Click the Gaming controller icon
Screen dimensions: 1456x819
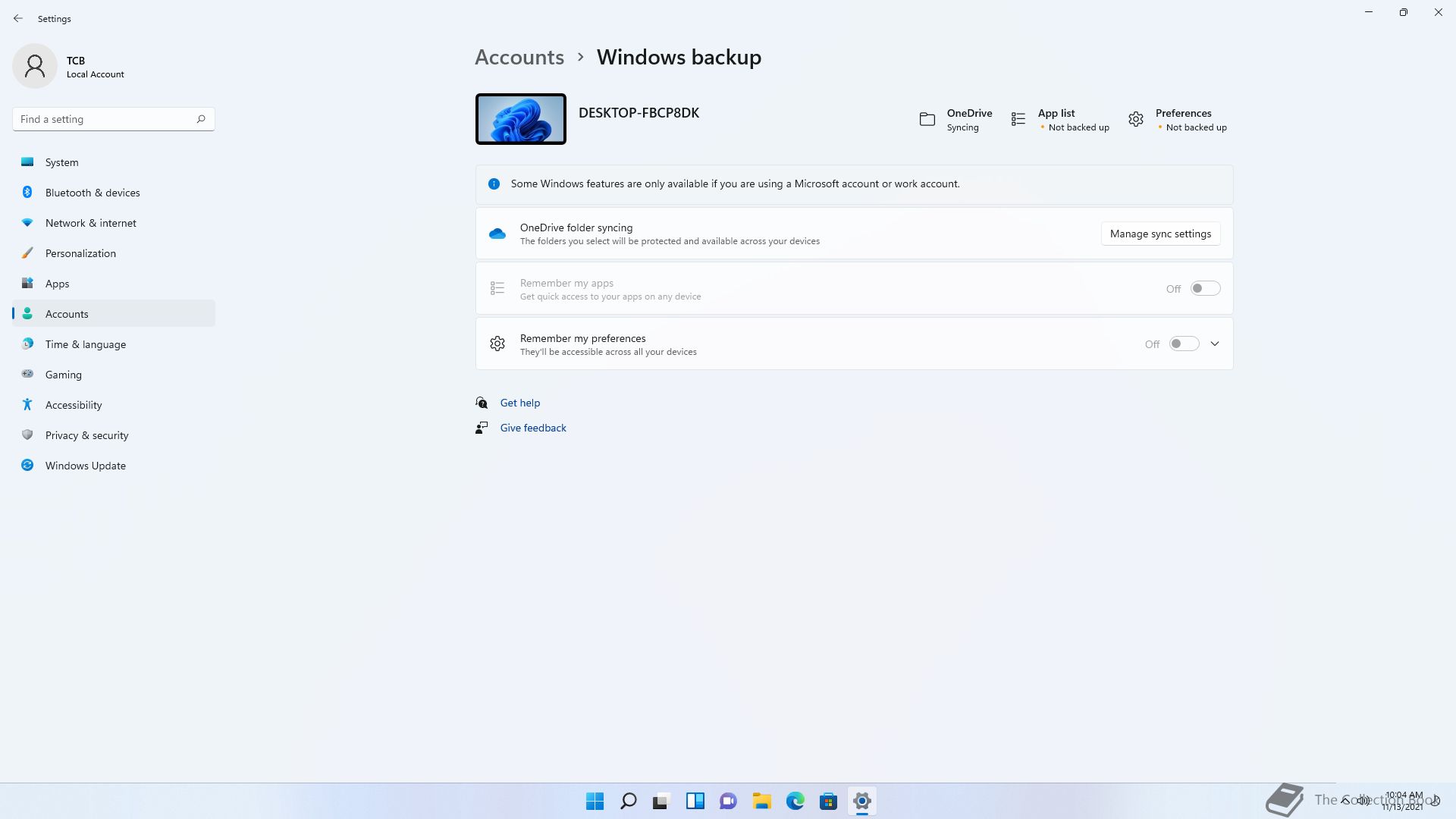click(27, 374)
